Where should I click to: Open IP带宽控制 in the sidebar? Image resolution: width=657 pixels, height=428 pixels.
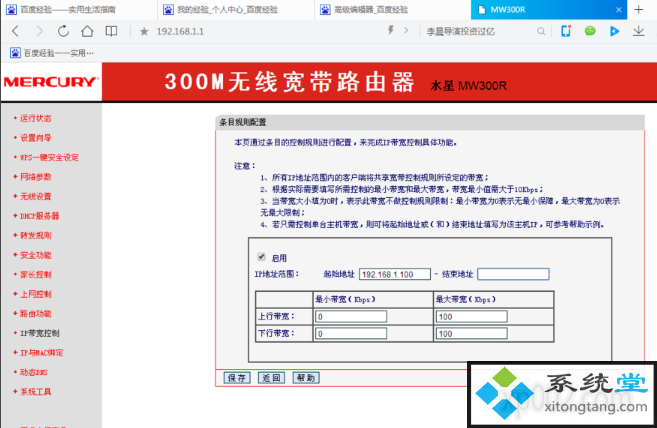(40, 333)
